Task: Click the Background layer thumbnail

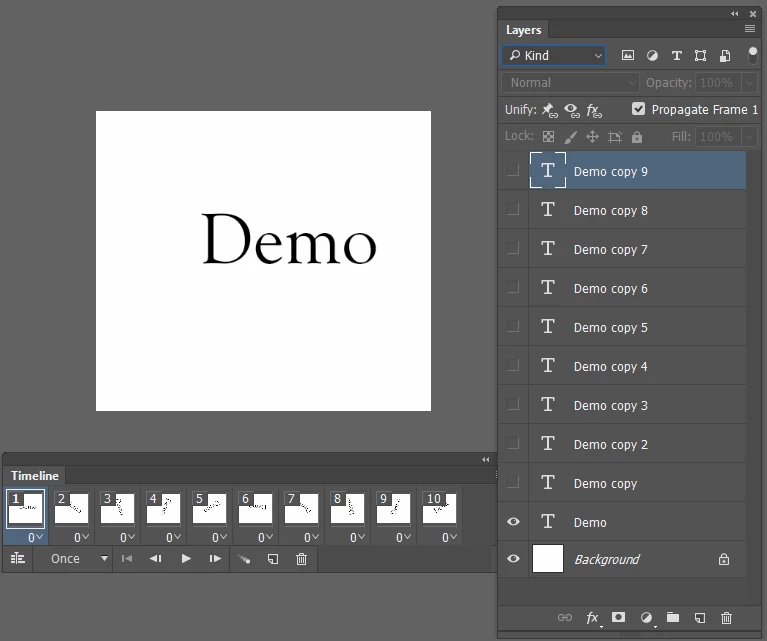Action: click(548, 558)
